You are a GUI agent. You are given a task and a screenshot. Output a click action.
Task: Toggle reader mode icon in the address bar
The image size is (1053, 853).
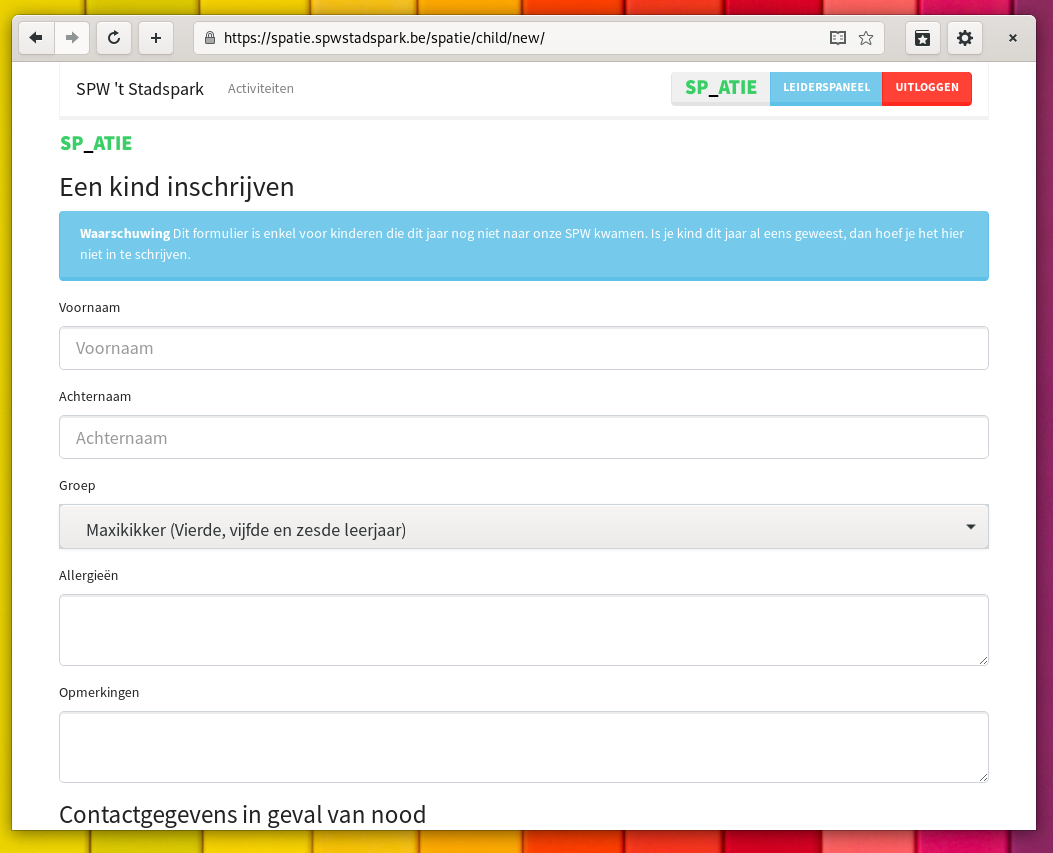[838, 38]
